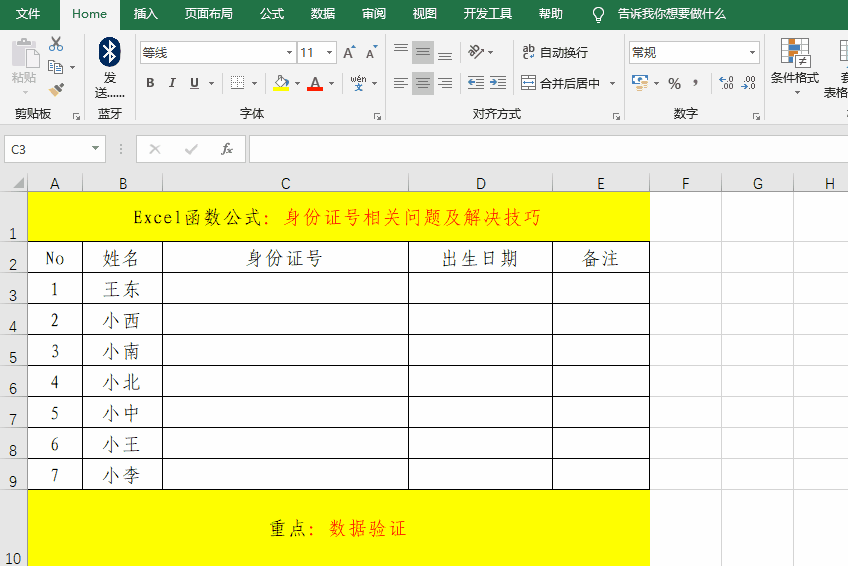Click the increase decimal places icon
848x566 pixels.
726,83
